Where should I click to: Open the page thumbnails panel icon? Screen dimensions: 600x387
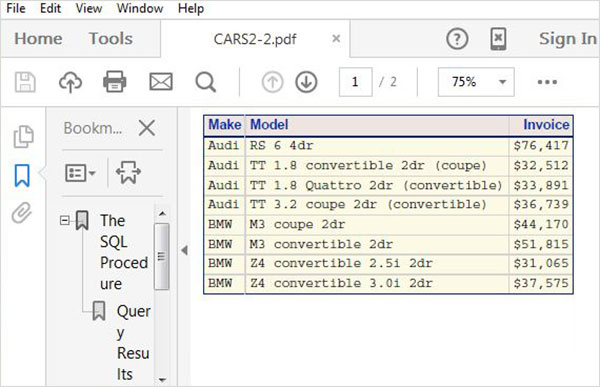(x=23, y=136)
